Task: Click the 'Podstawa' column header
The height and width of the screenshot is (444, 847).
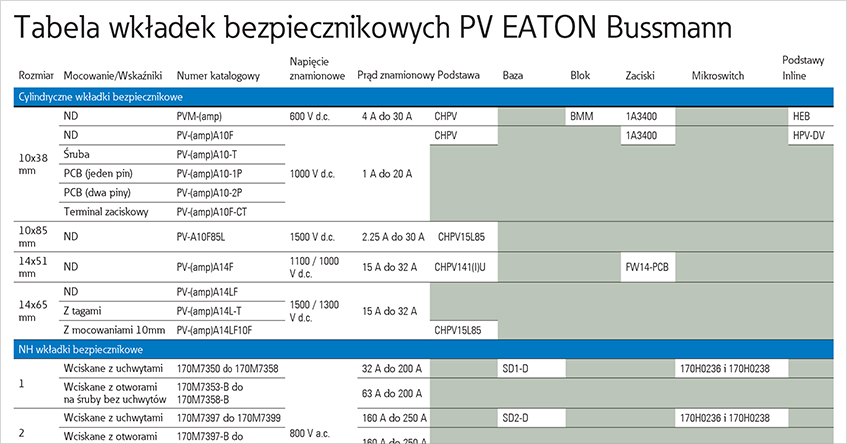Action: (458, 75)
